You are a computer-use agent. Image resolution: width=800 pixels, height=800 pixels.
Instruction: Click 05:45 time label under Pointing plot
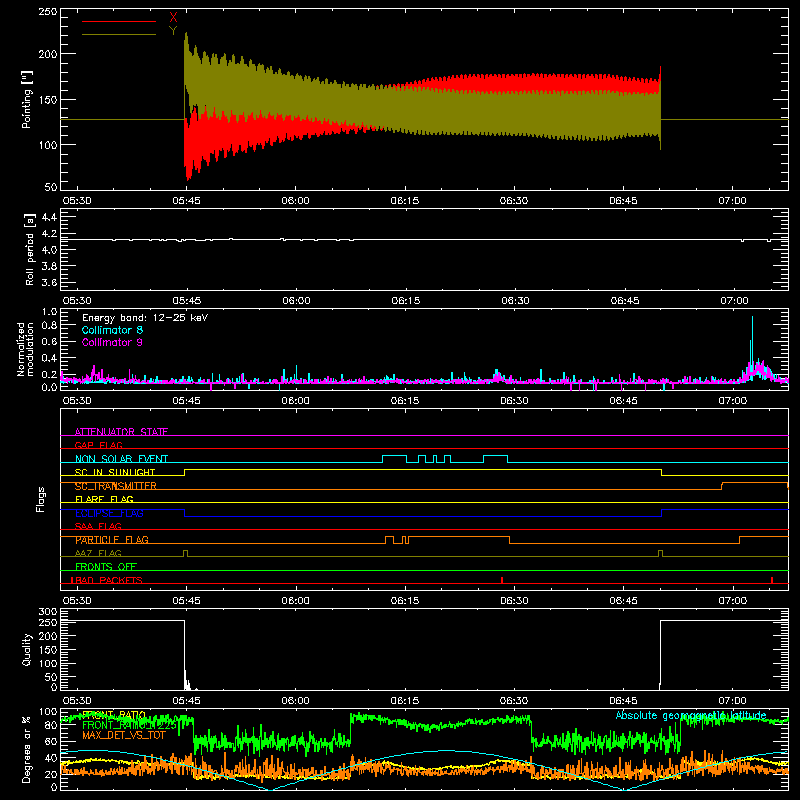186,201
